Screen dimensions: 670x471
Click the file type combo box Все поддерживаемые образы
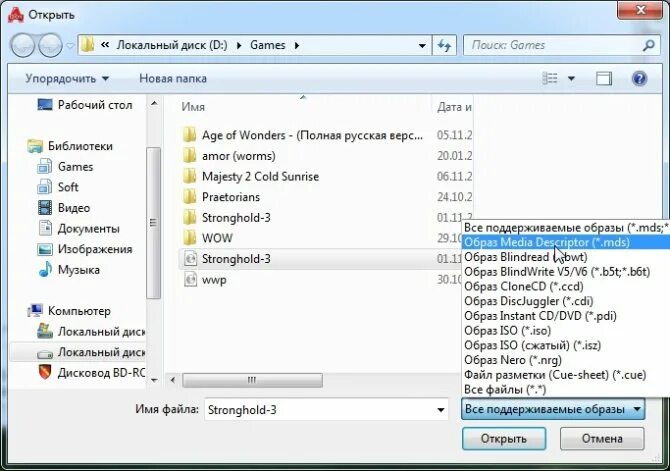553,409
